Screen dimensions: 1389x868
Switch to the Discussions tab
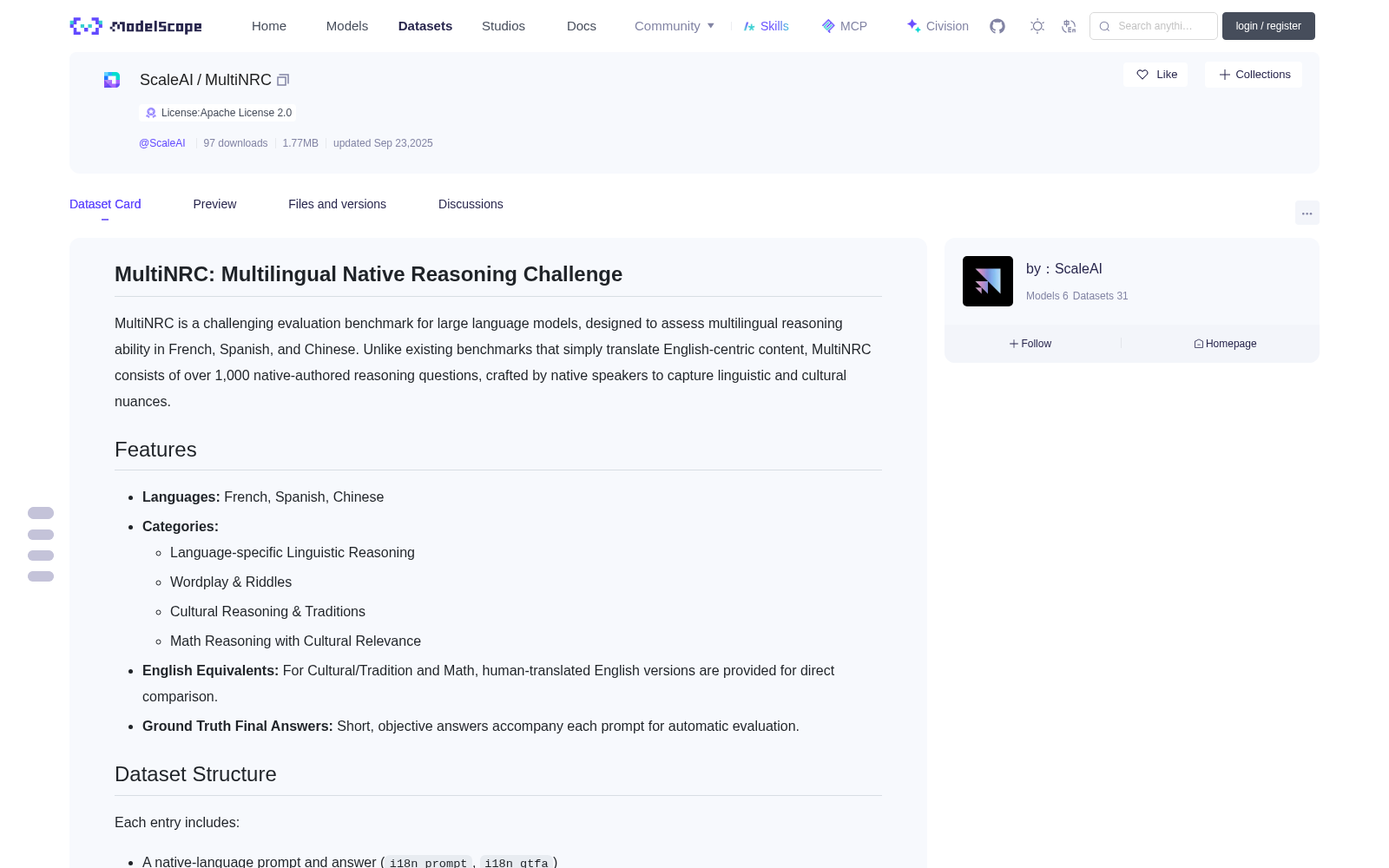(x=471, y=204)
